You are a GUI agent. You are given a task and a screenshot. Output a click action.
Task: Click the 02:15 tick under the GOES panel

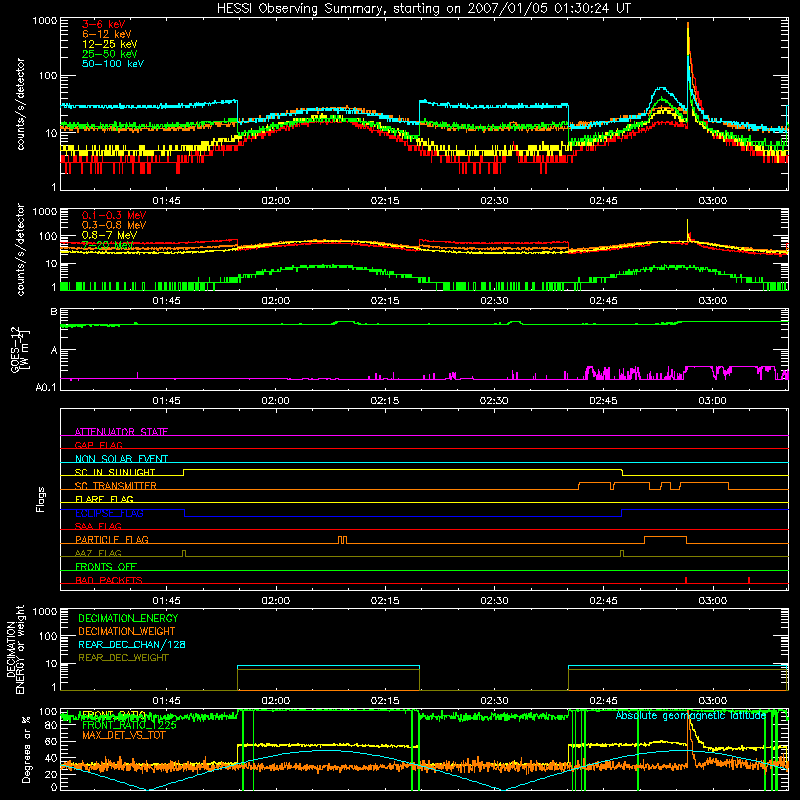385,401
